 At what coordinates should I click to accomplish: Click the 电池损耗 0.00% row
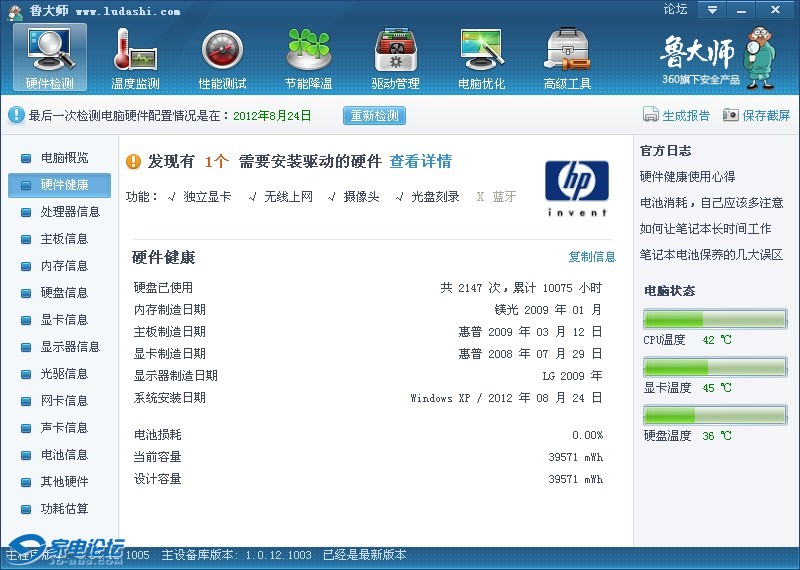tap(368, 435)
